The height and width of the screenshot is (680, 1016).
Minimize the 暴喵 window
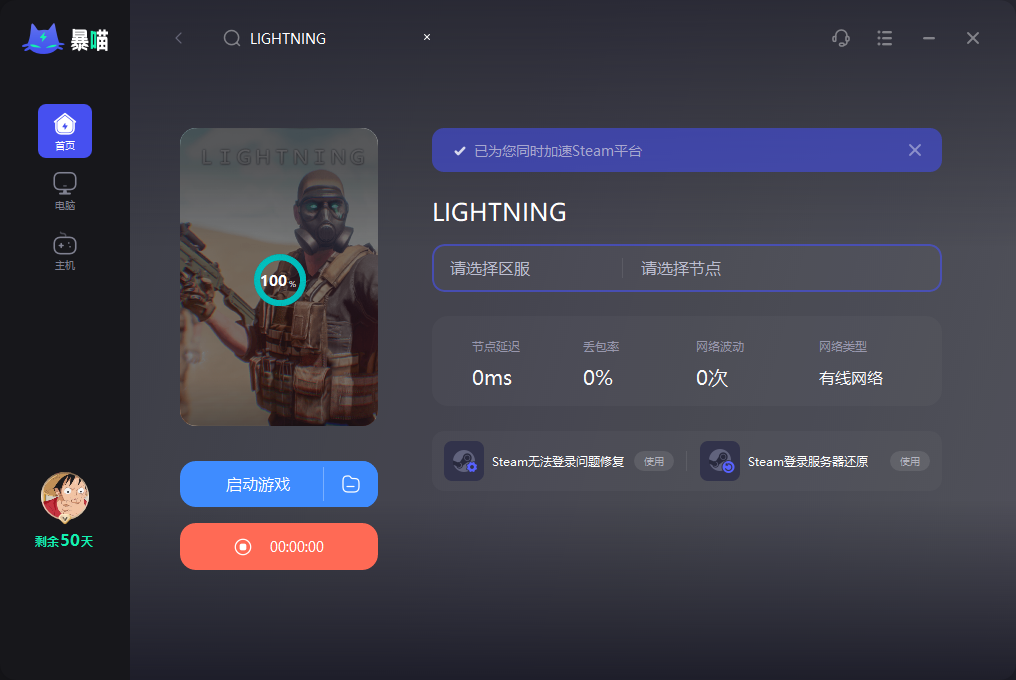coord(929,38)
